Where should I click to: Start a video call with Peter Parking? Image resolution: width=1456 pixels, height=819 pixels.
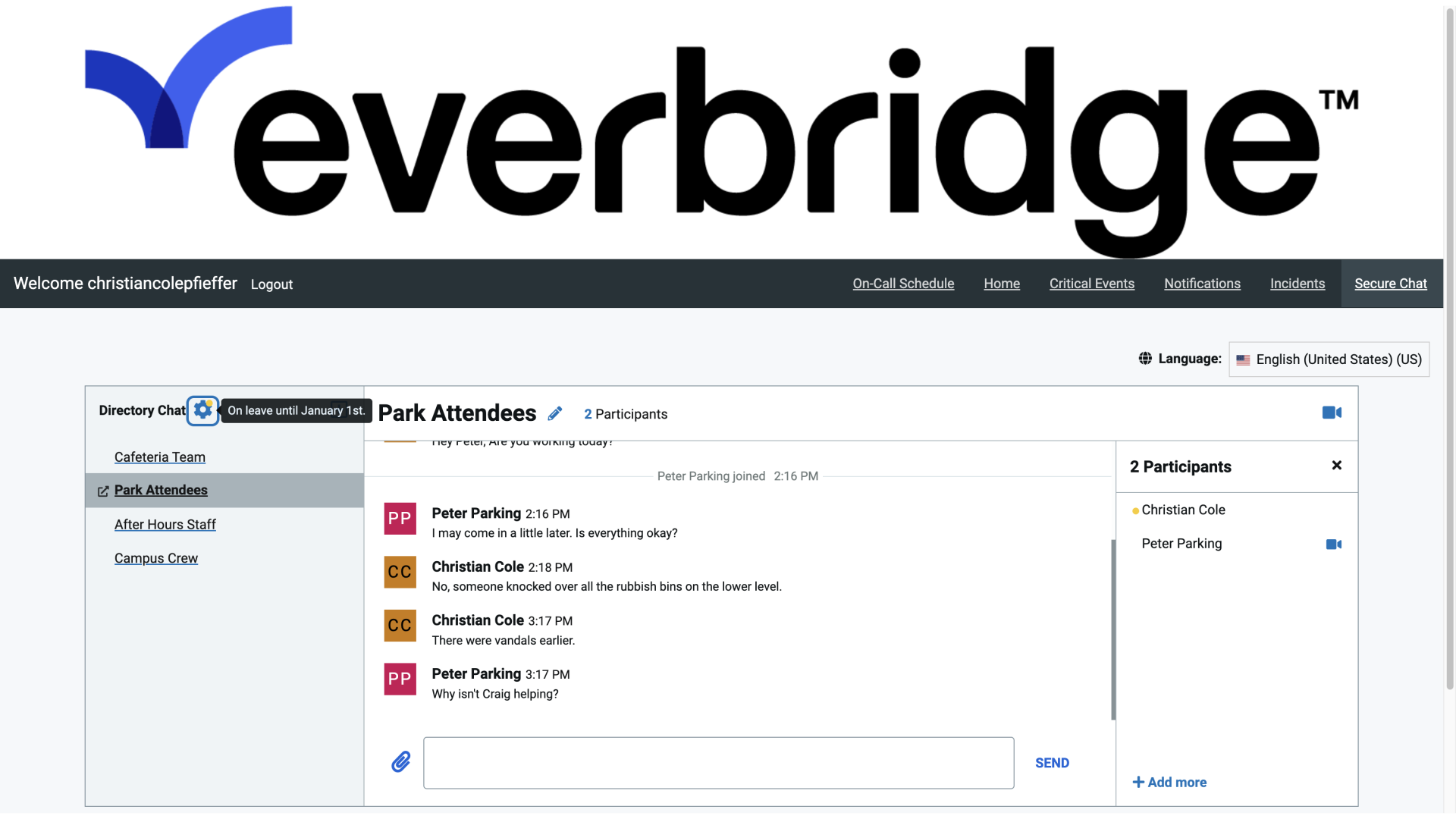point(1333,544)
